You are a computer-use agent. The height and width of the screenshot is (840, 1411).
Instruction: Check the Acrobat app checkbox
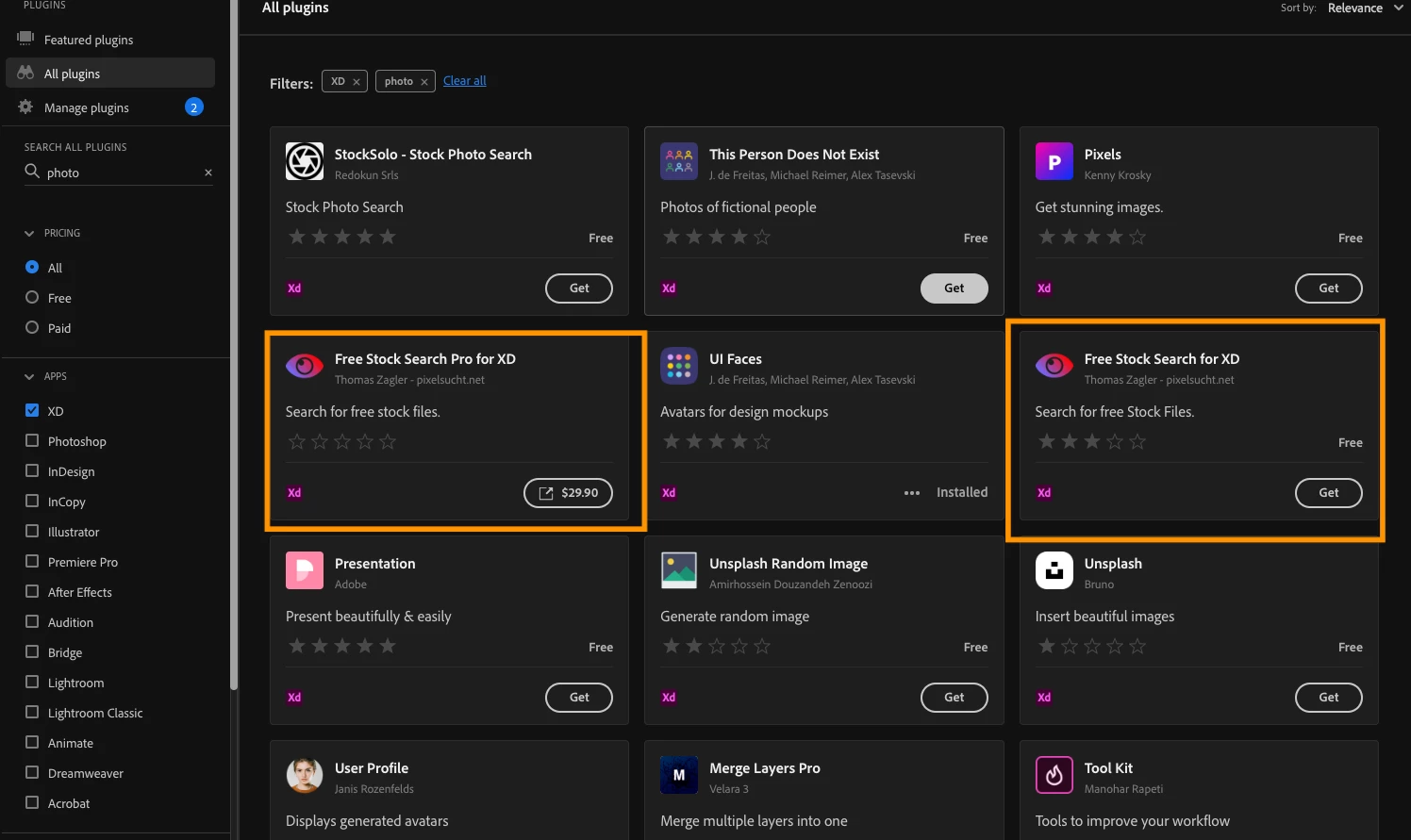point(32,802)
